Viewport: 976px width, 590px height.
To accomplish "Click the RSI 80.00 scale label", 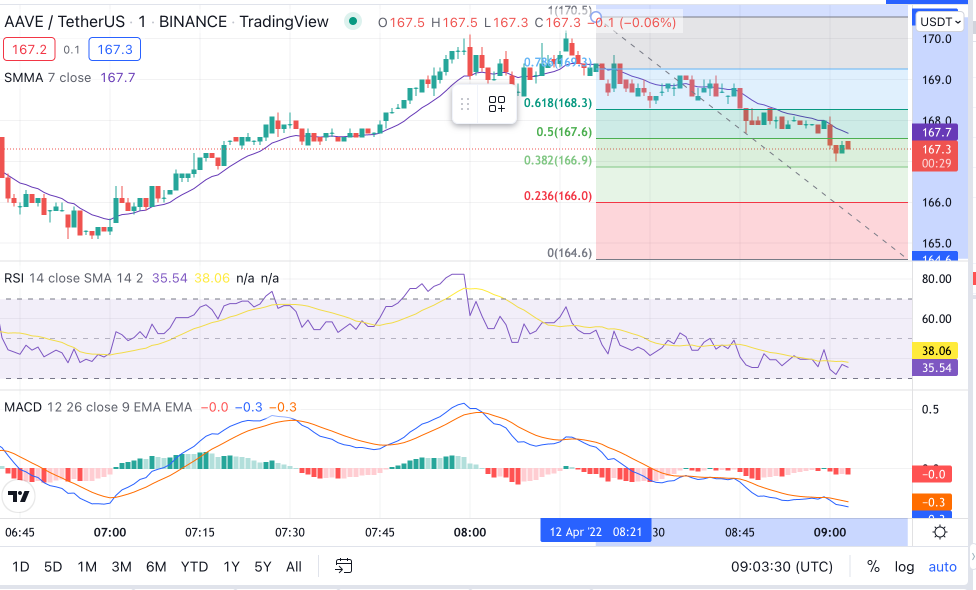I will coord(937,279).
